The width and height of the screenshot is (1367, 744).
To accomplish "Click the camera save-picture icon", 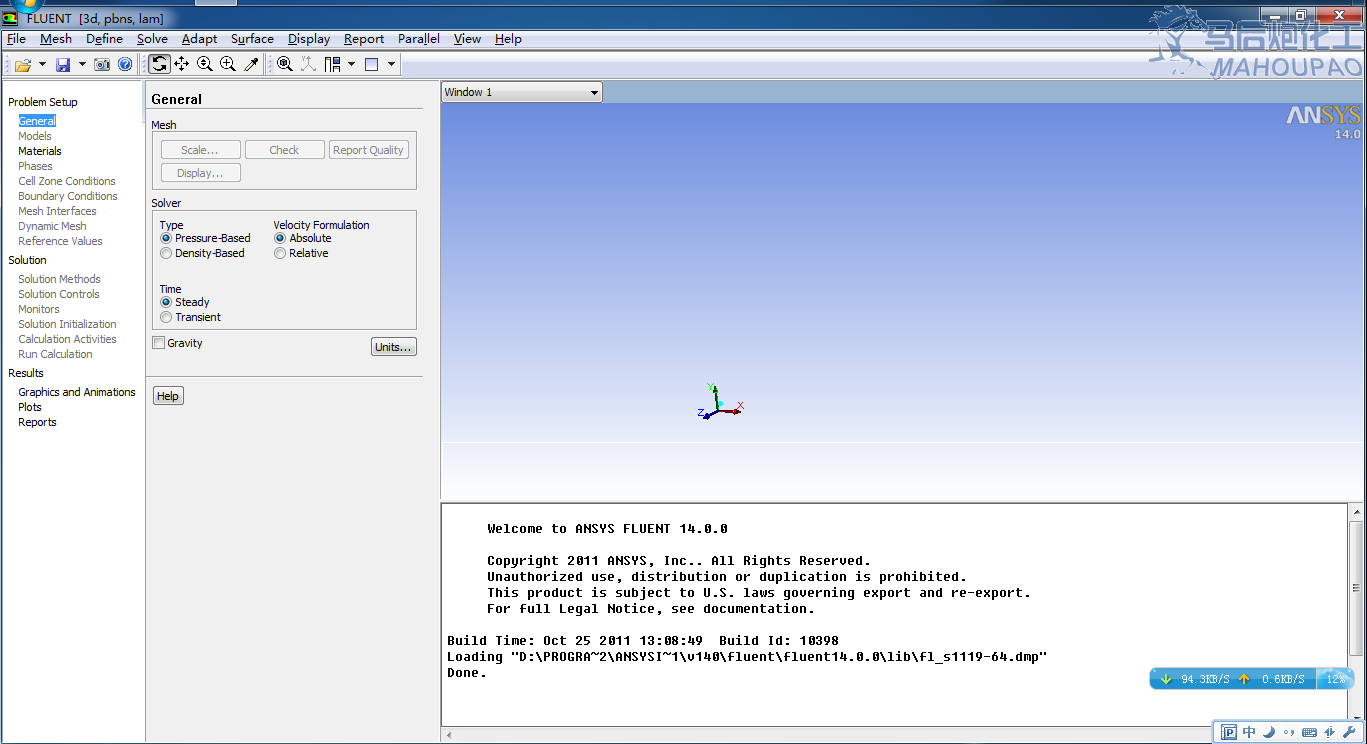I will (102, 64).
